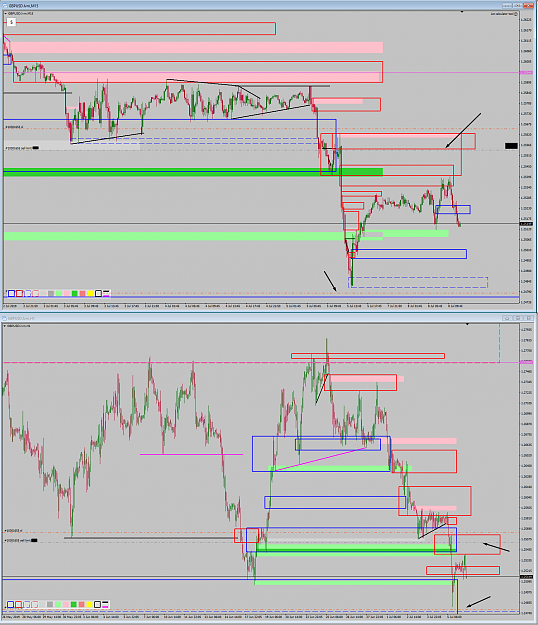The width and height of the screenshot is (538, 625).
Task: Pick the light gray swatch in lower chart palette
Action: [42, 604]
